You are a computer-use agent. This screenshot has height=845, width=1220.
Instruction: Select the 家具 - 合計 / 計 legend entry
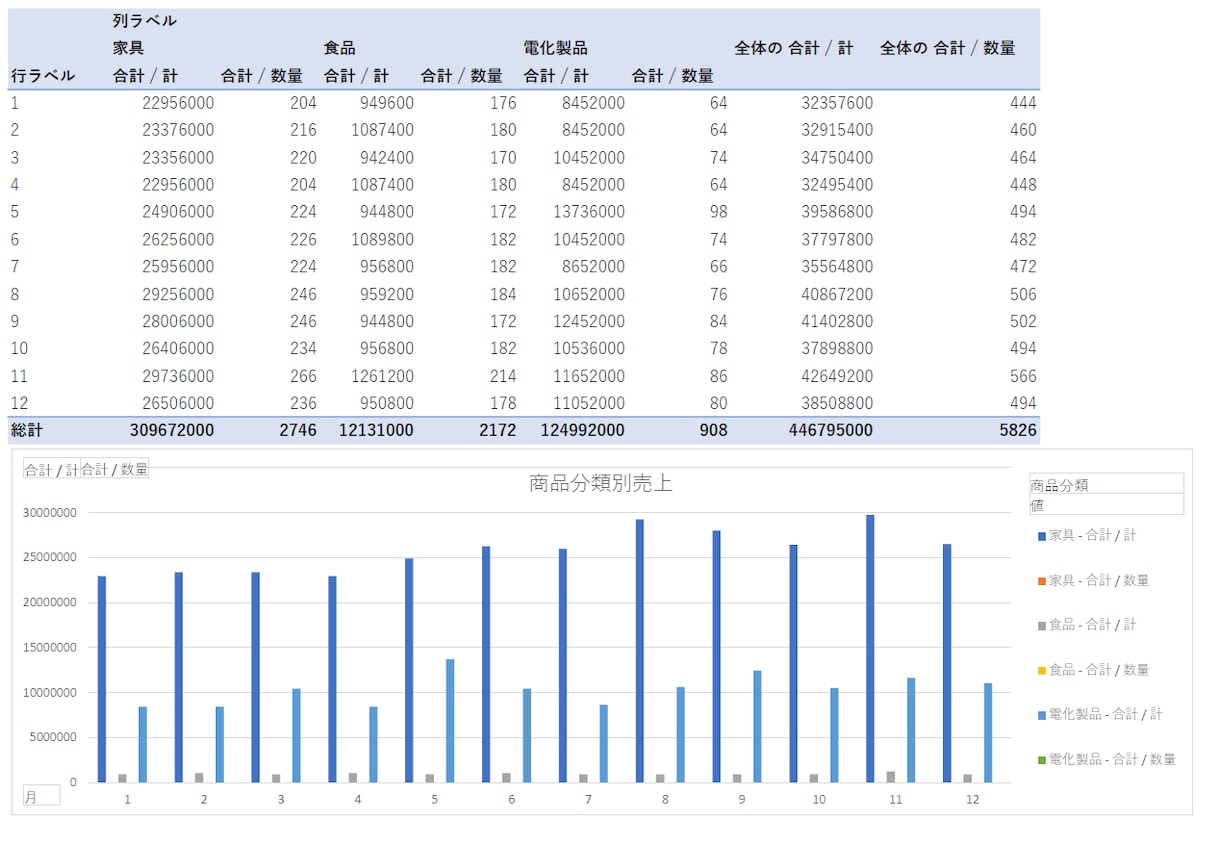pos(1088,535)
